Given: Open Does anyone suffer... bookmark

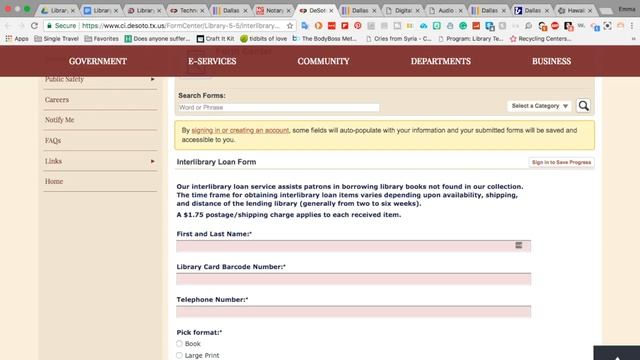Looking at the screenshot, I should click(x=157, y=39).
